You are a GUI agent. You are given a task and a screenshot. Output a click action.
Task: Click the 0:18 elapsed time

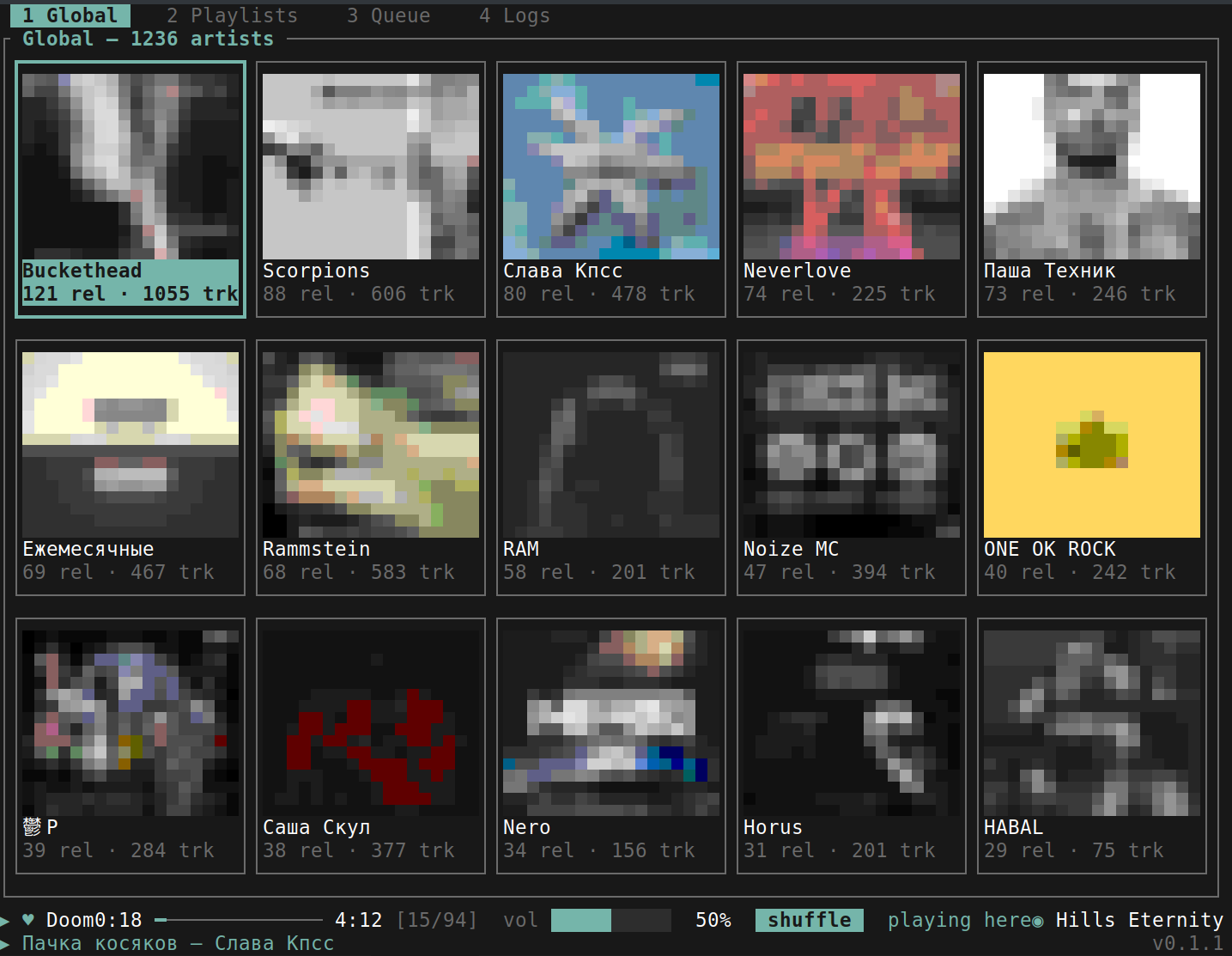point(118,920)
